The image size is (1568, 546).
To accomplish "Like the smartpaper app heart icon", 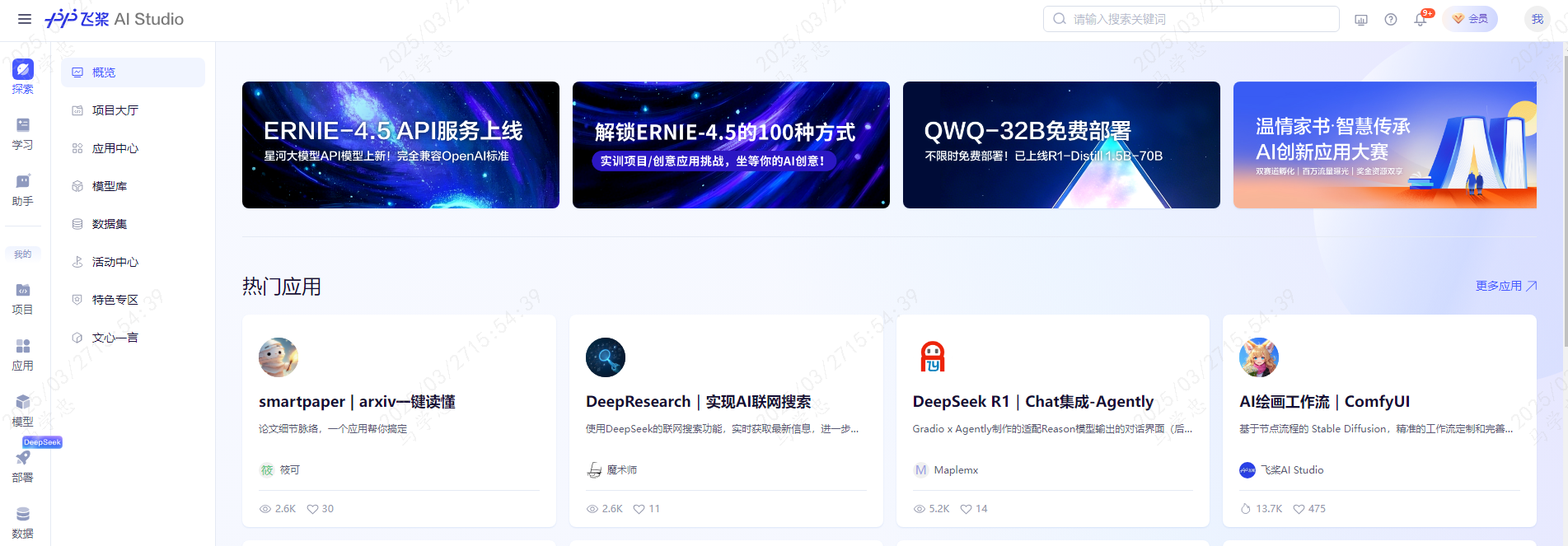I will click(312, 509).
